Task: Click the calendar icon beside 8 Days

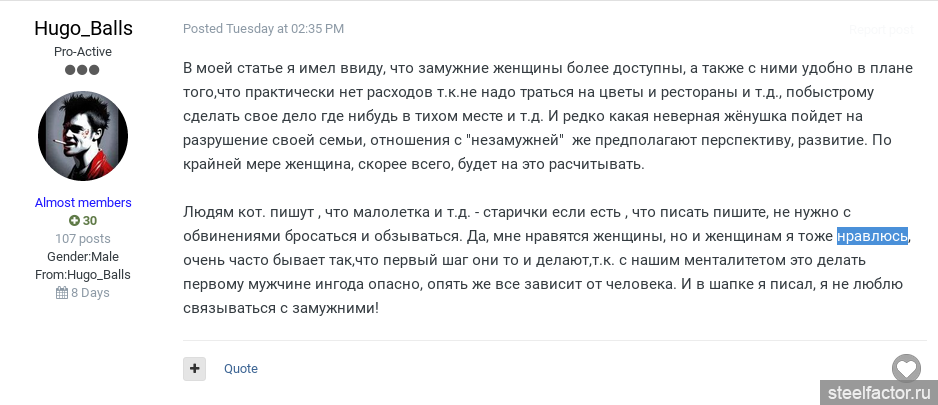Action: pos(62,293)
